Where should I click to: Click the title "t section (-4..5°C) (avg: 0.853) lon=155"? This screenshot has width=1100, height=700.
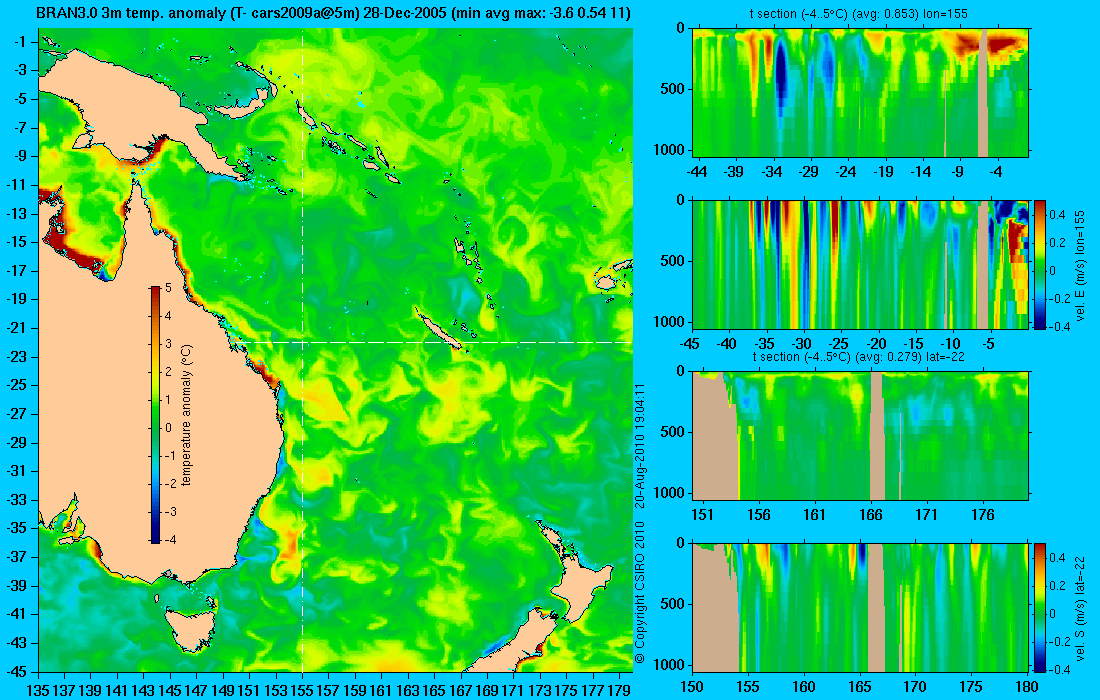pos(860,13)
